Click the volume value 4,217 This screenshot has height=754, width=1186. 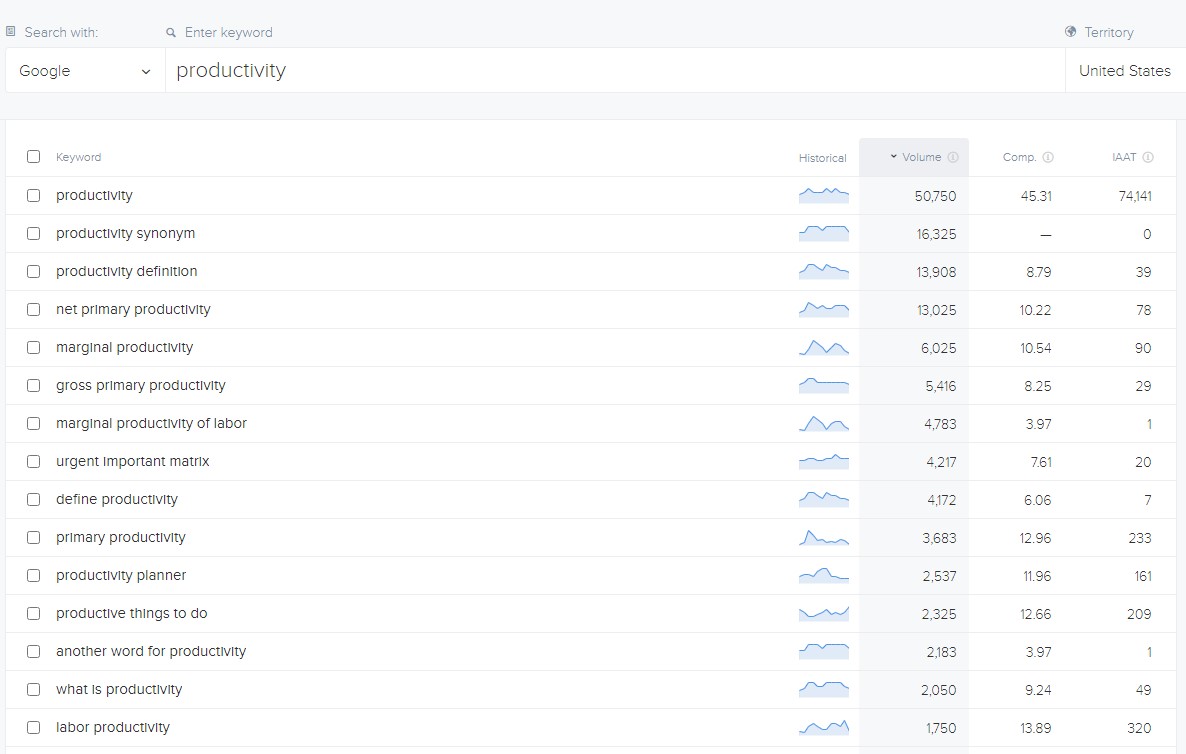pyautogui.click(x=941, y=462)
